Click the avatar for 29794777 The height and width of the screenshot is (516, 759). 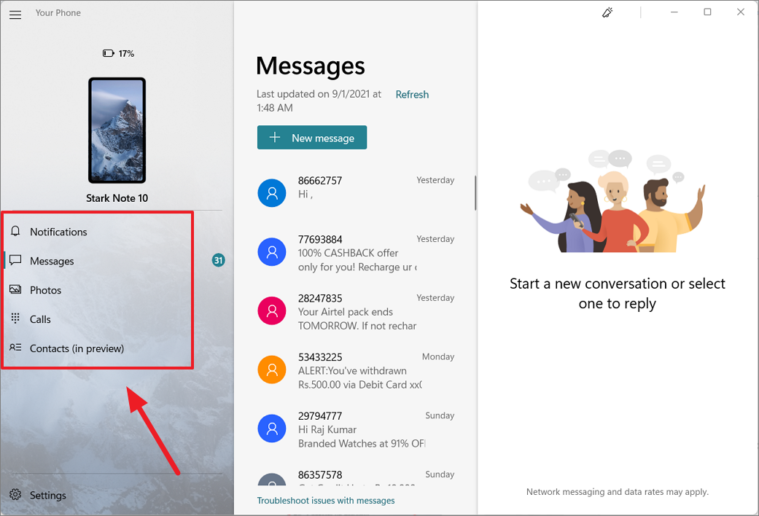272,429
